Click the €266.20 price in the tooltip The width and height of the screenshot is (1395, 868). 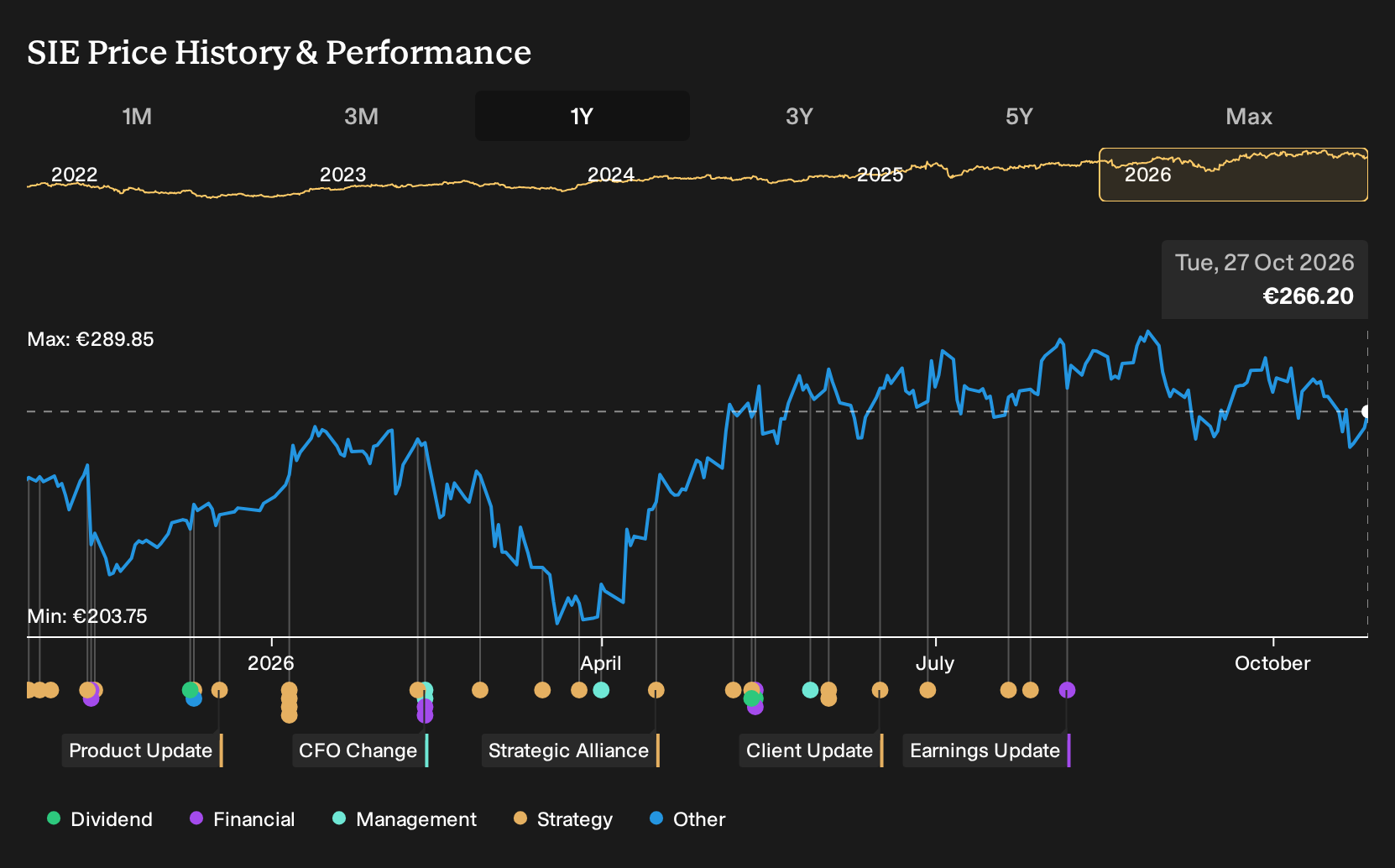tap(1308, 296)
